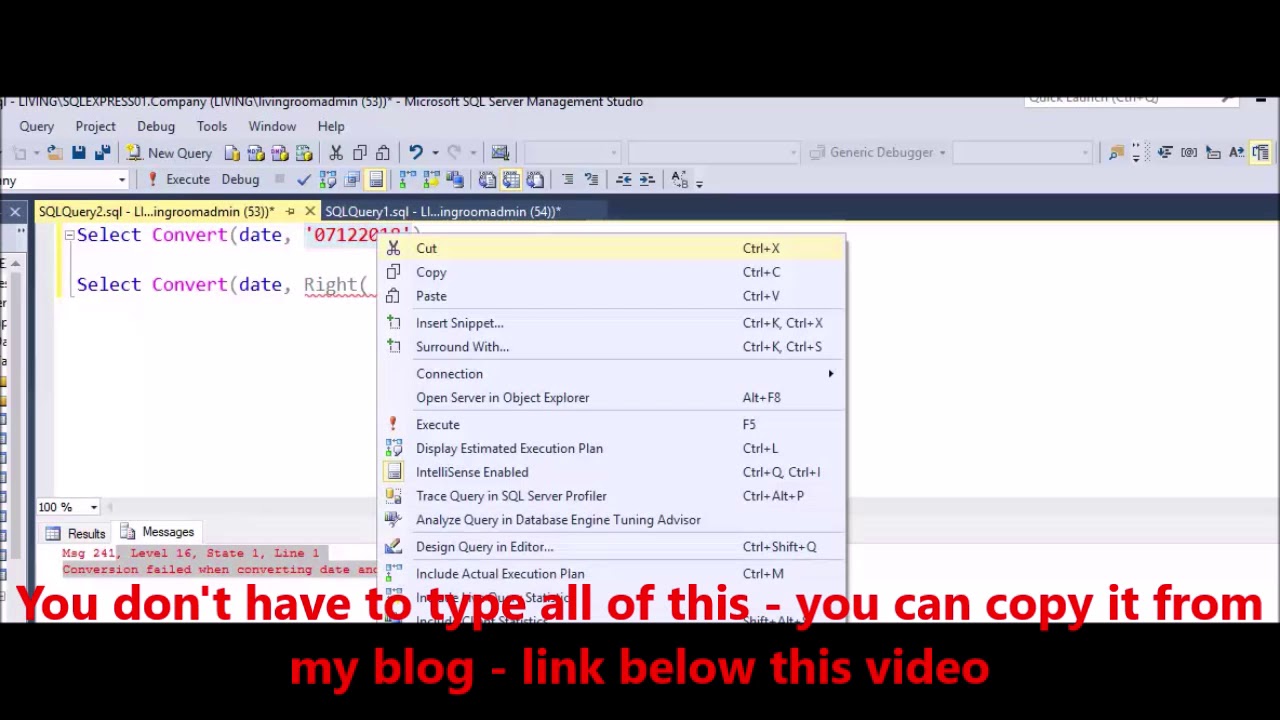Click the Comment out selected lines icon

(567, 180)
